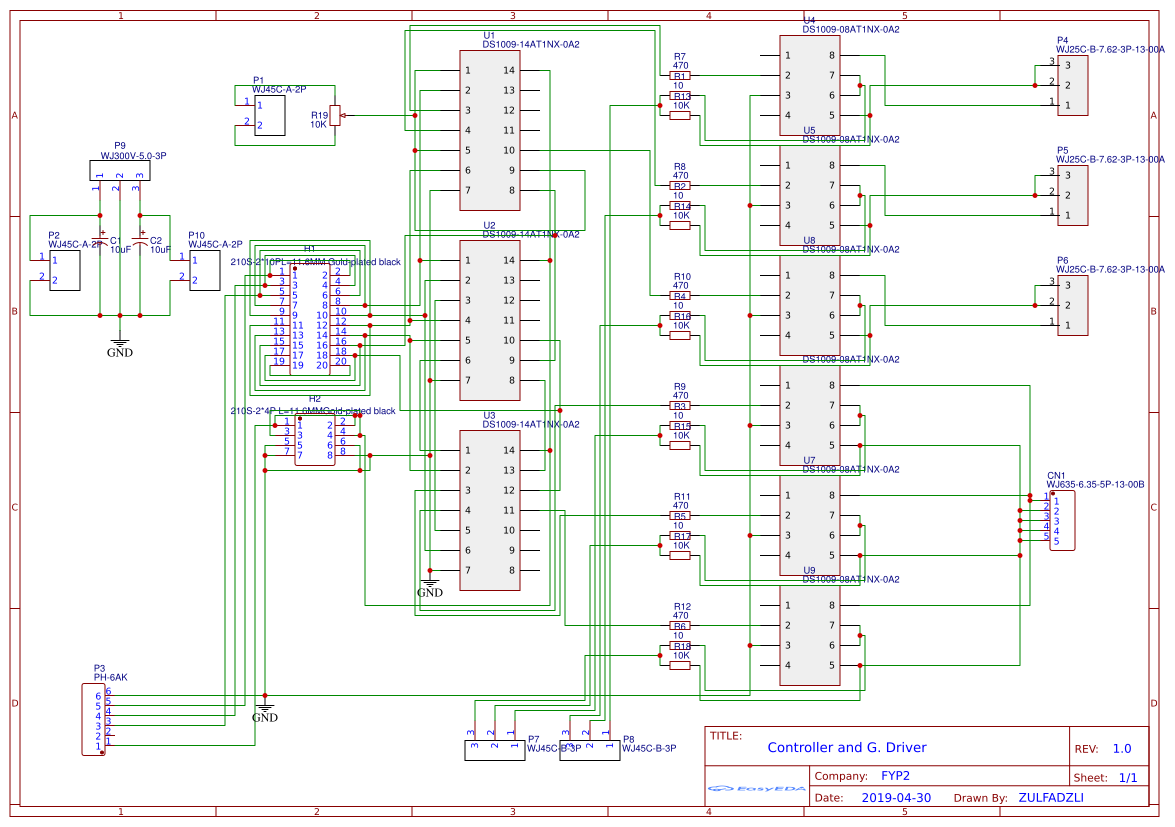
Task: Click the U4 8-pin driver IC
Action: pos(809,85)
